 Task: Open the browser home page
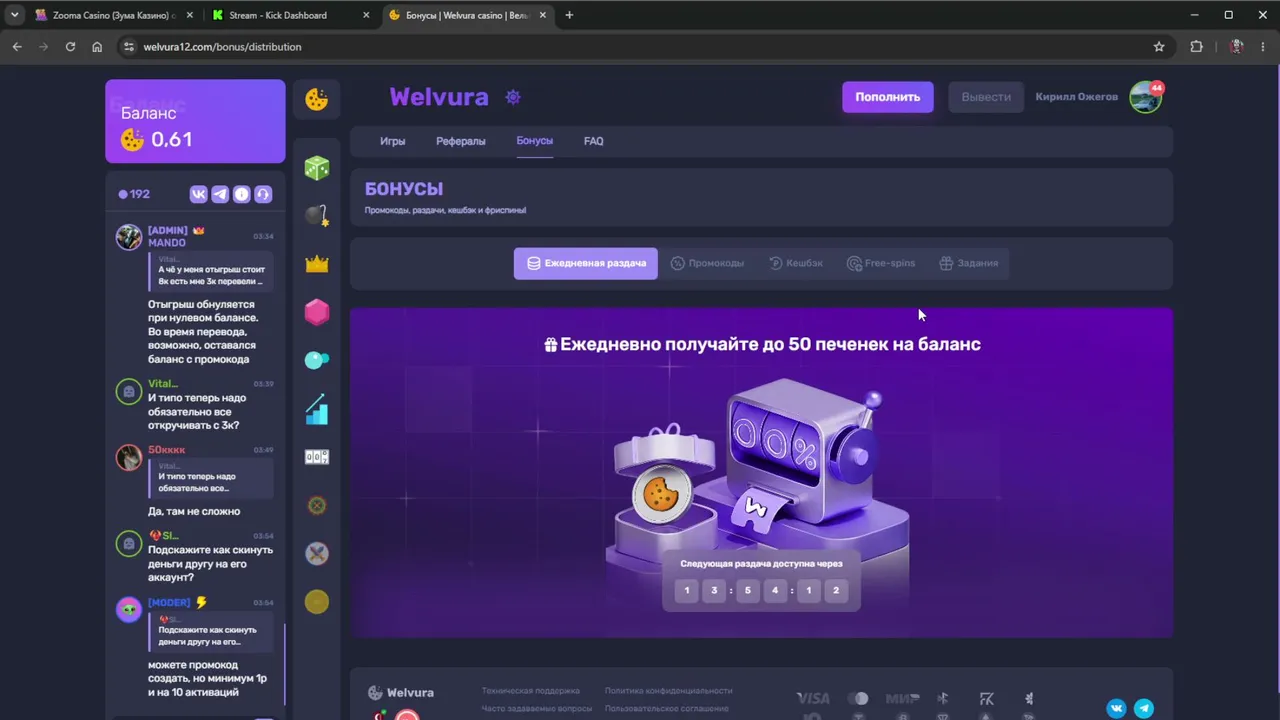click(x=97, y=47)
